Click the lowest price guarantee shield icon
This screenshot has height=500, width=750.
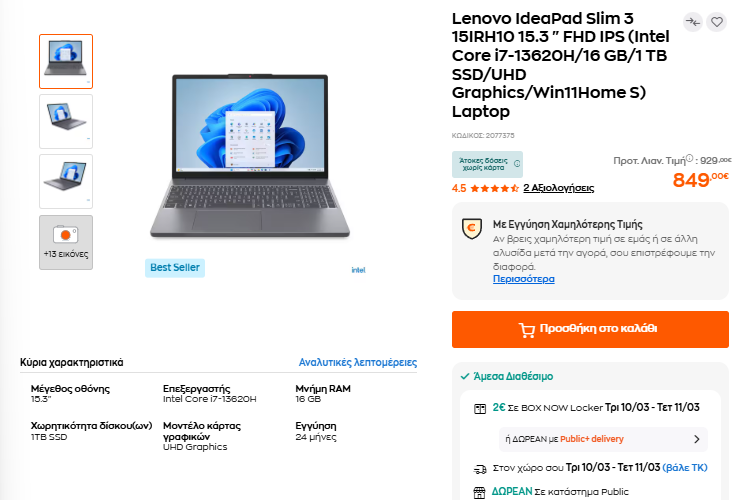(472, 229)
